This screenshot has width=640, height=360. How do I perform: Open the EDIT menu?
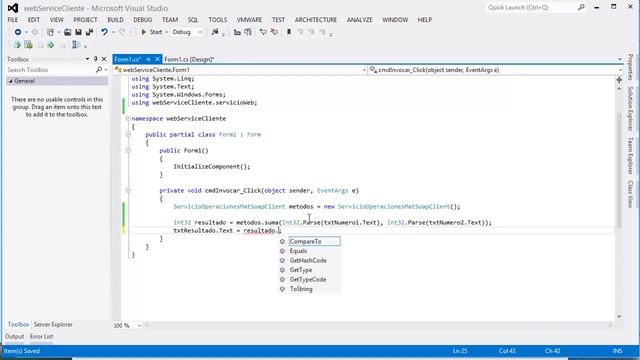[34, 20]
